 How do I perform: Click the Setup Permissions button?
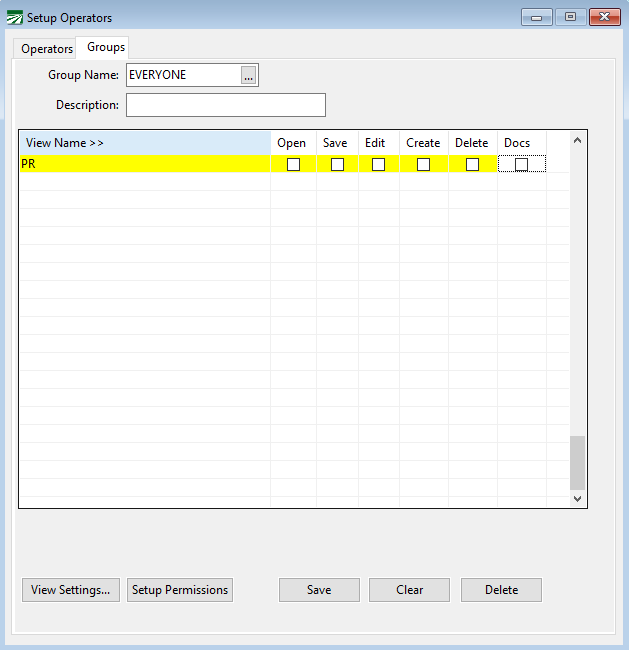pyautogui.click(x=180, y=590)
